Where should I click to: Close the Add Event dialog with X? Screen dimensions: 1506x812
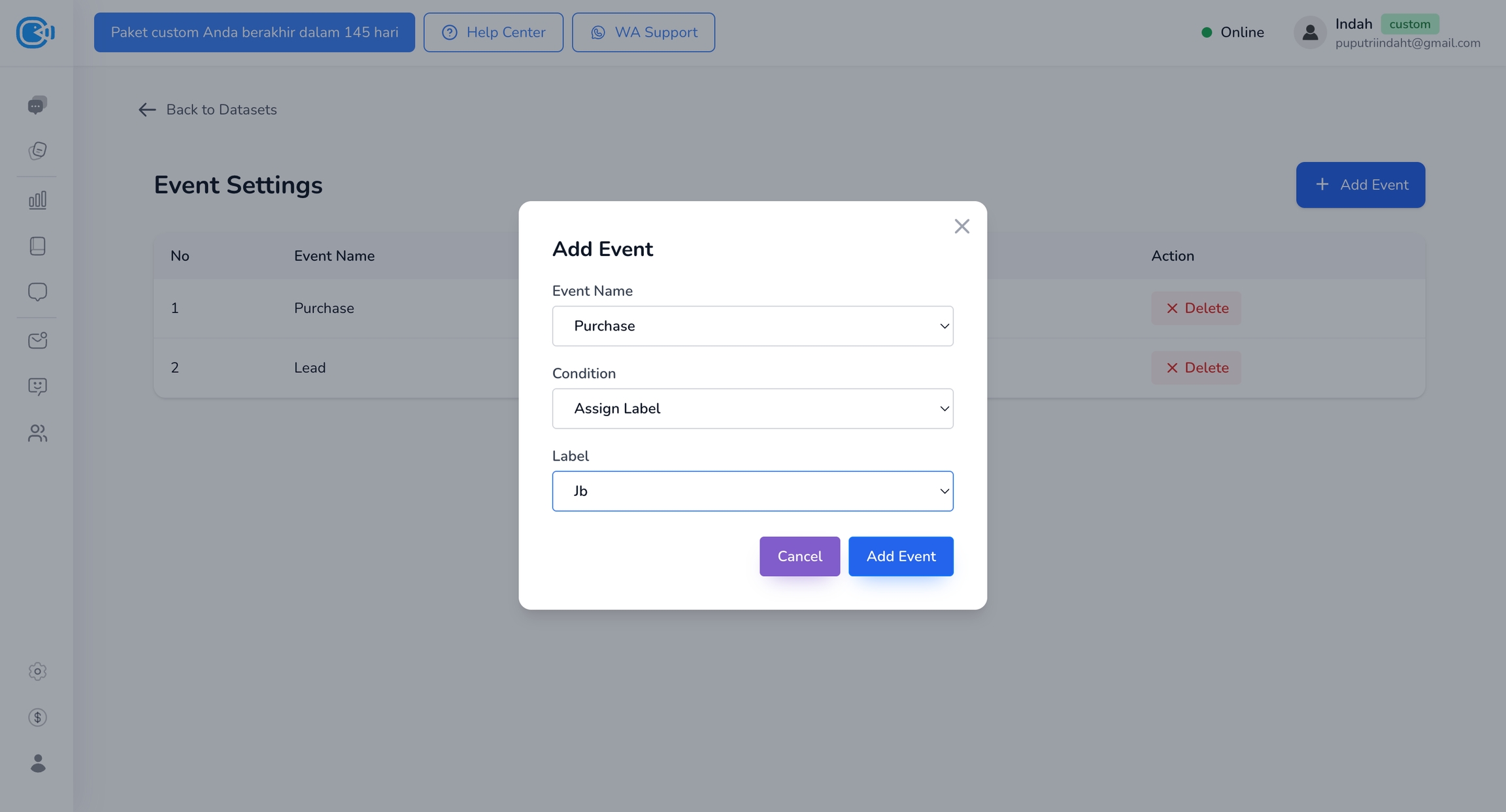click(962, 227)
